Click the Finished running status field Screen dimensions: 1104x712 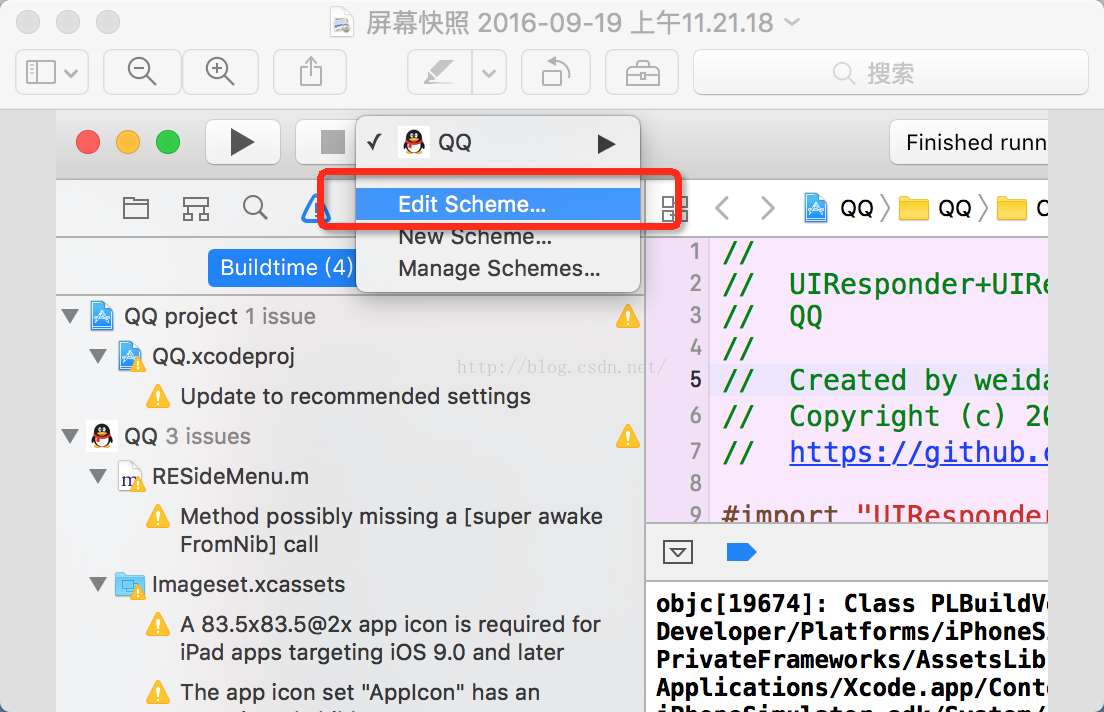[x=969, y=142]
